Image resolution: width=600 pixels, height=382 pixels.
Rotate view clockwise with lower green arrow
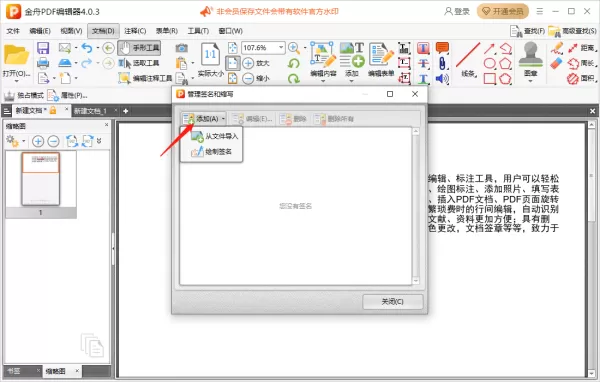pos(294,78)
